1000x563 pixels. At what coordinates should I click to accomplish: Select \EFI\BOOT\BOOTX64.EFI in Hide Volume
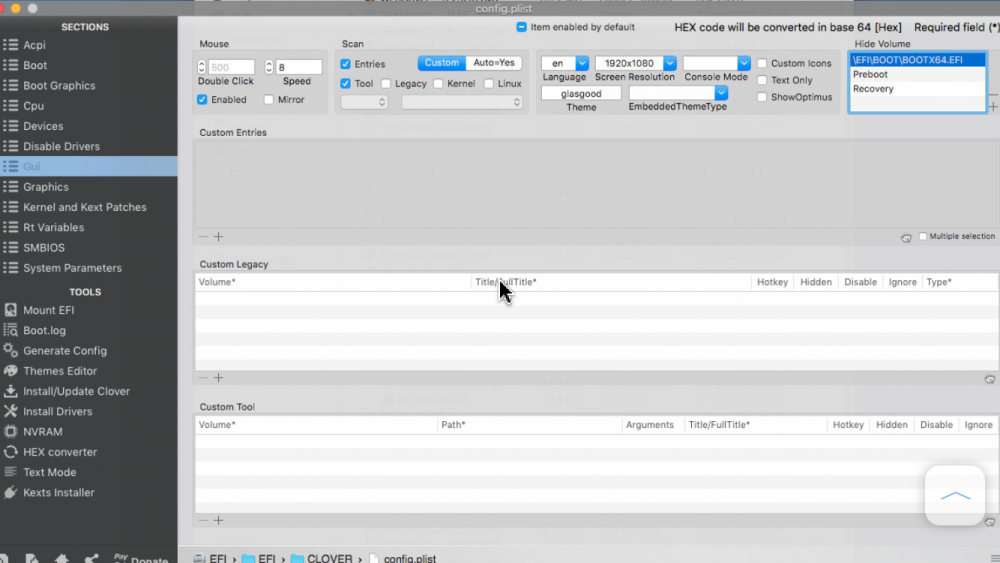click(917, 59)
